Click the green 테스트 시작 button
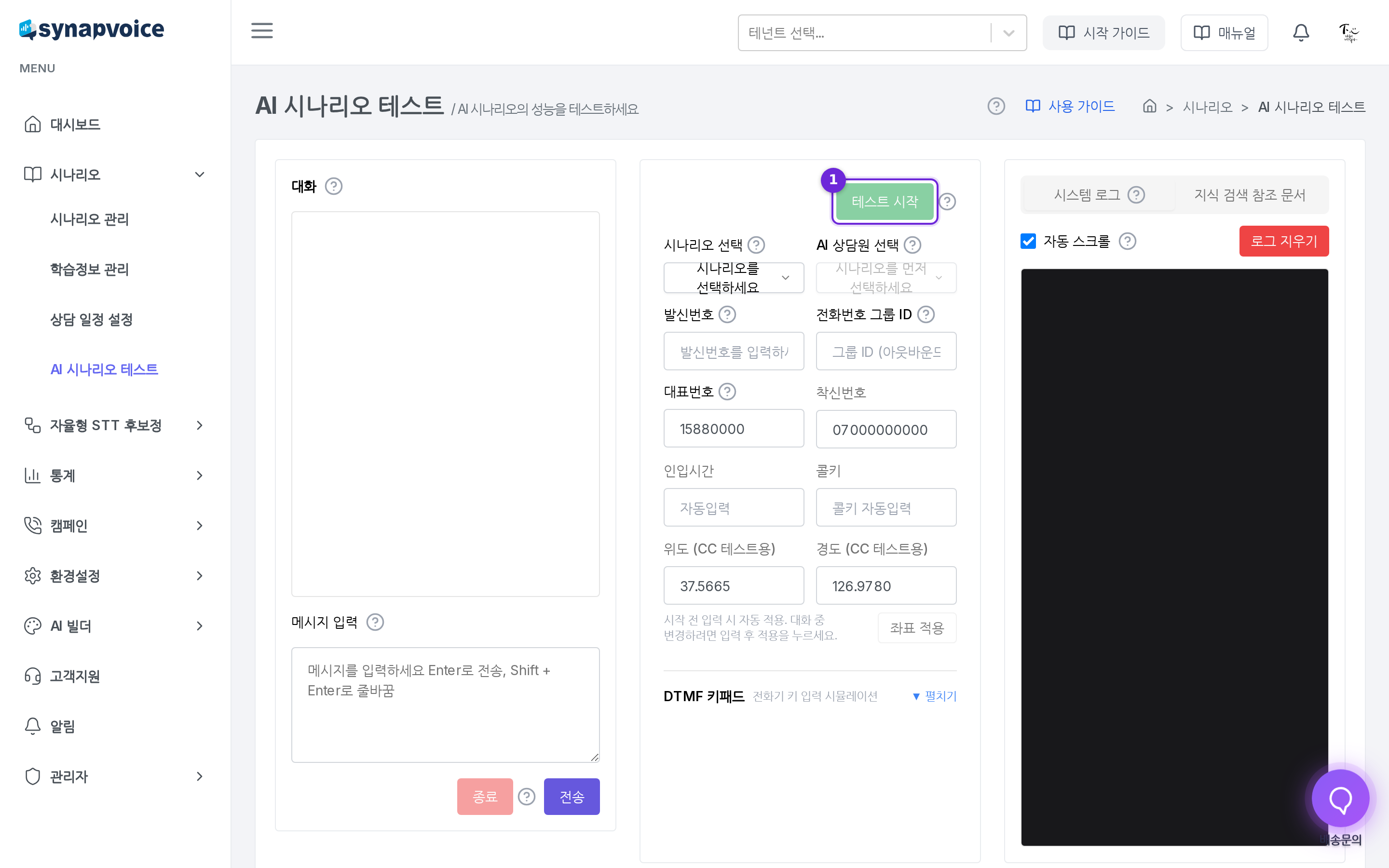 click(x=885, y=202)
